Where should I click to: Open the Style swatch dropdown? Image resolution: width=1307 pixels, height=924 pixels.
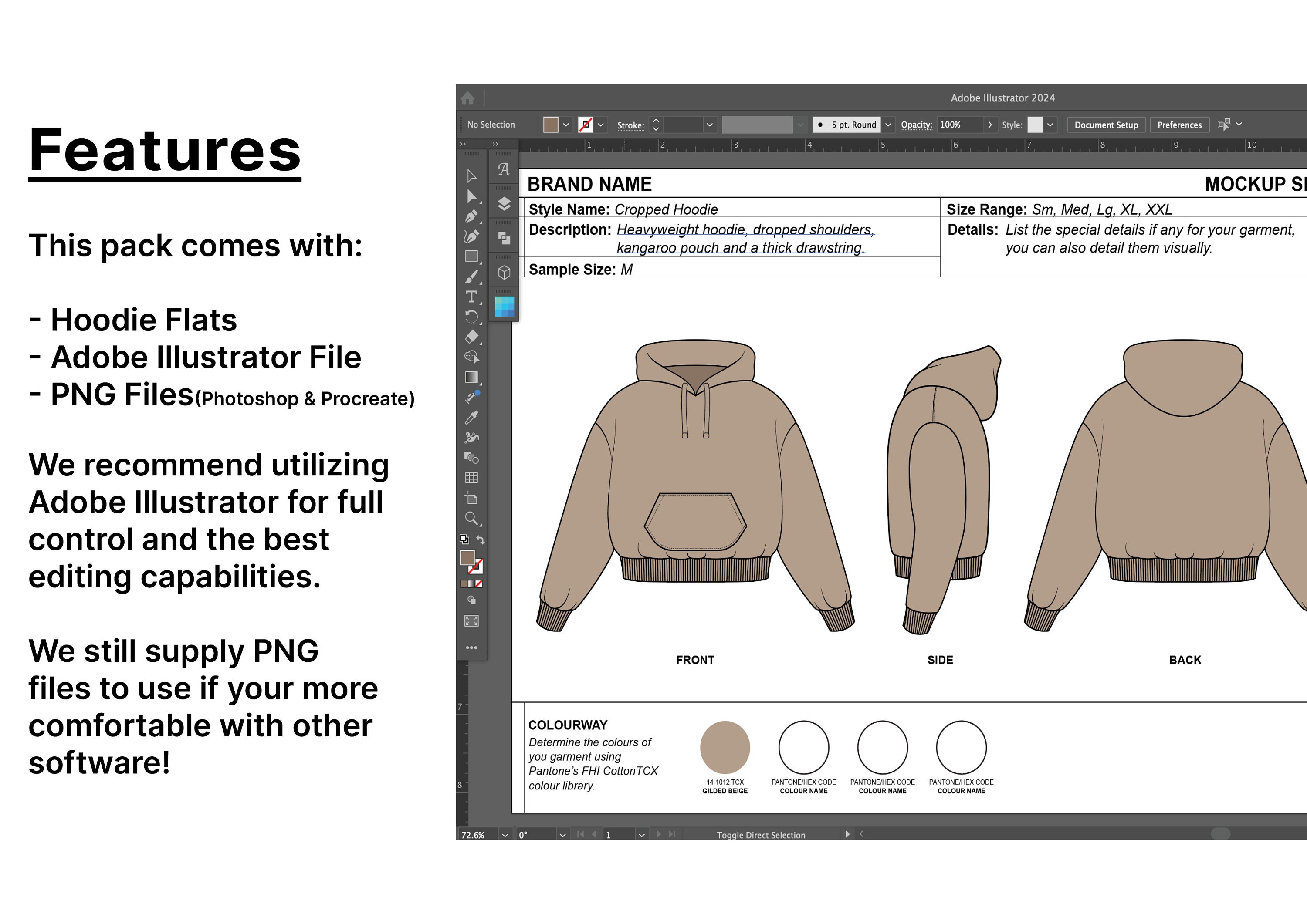tap(1050, 125)
